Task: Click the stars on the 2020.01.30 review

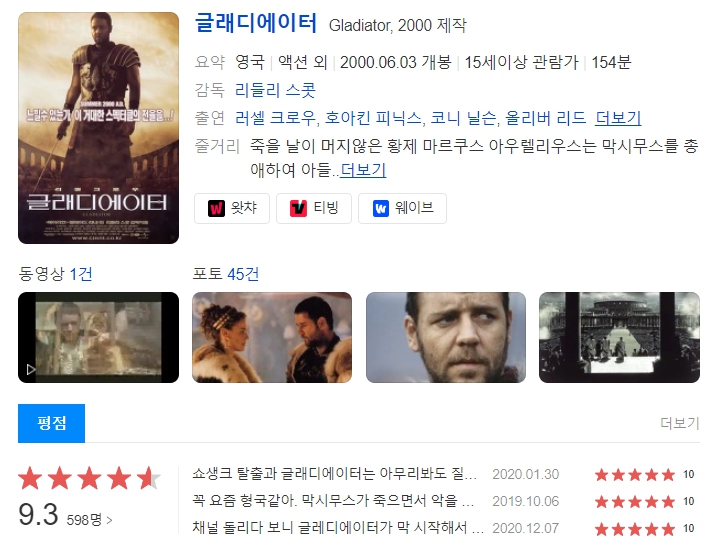Action: tap(635, 474)
